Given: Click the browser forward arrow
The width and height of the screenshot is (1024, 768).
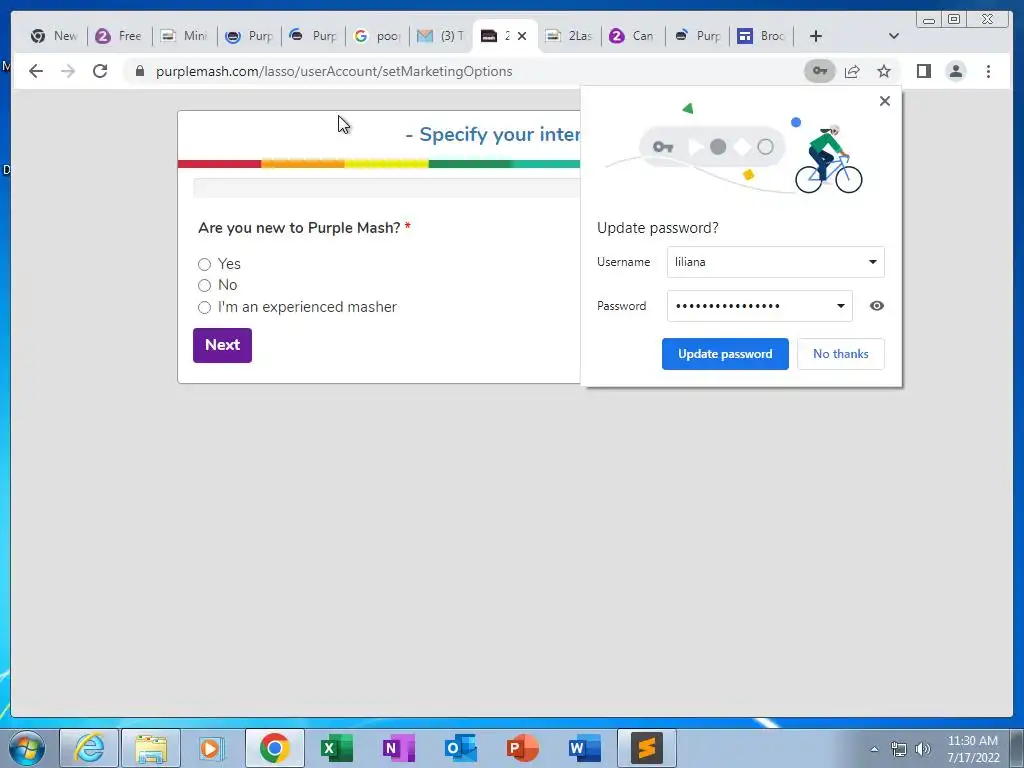Looking at the screenshot, I should [68, 71].
